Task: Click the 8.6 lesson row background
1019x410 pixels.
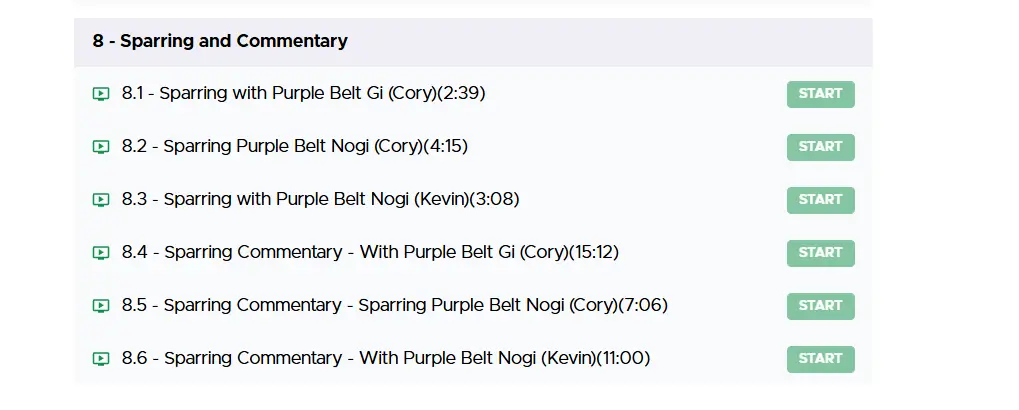Action: (x=720, y=358)
